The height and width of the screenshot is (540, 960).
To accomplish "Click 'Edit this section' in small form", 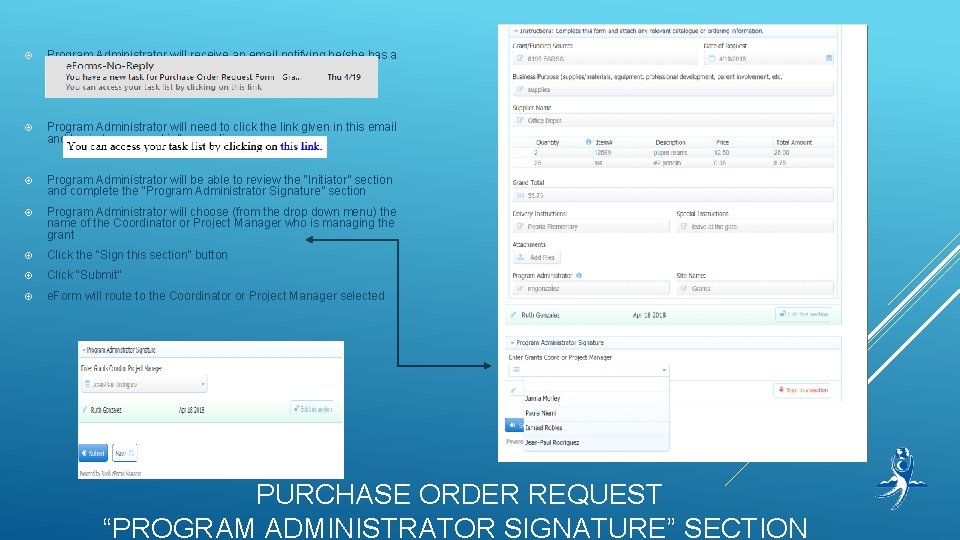I will point(313,409).
